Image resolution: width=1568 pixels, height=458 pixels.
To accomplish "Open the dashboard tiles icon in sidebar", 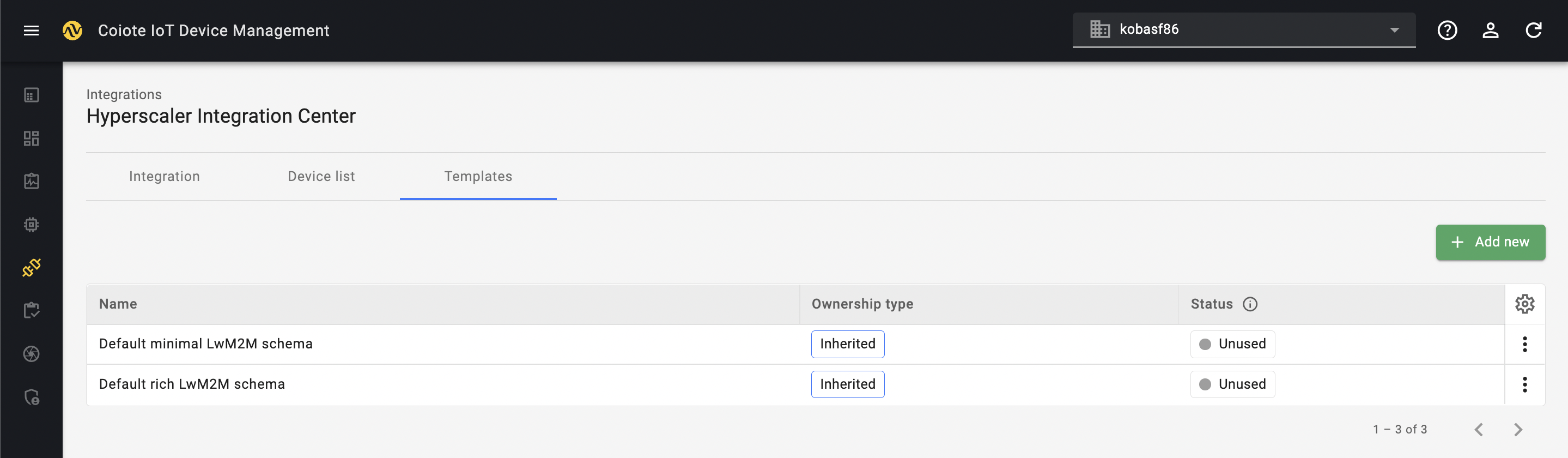I will pyautogui.click(x=31, y=138).
